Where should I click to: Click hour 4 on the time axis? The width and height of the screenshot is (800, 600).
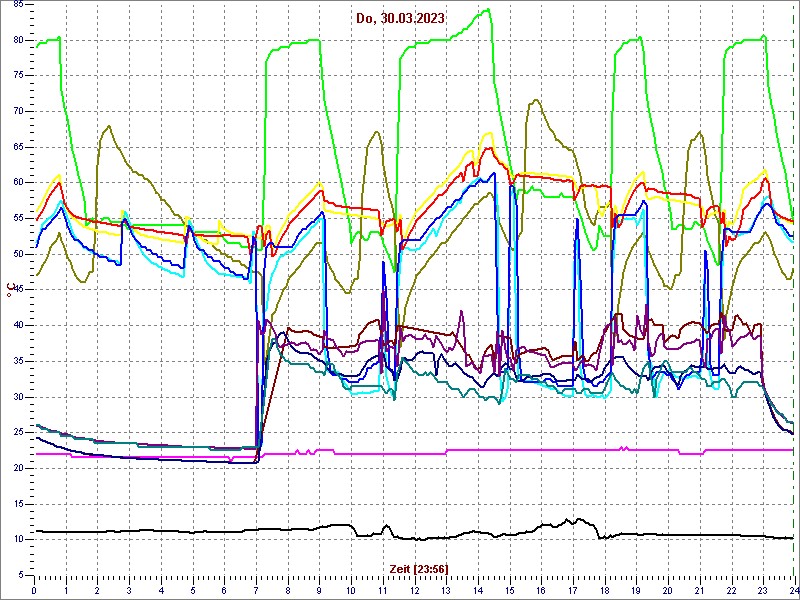click(161, 588)
